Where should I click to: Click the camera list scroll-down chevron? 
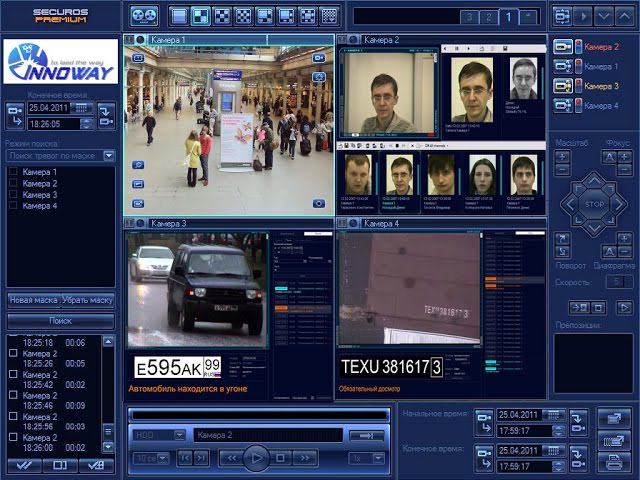[x=604, y=16]
